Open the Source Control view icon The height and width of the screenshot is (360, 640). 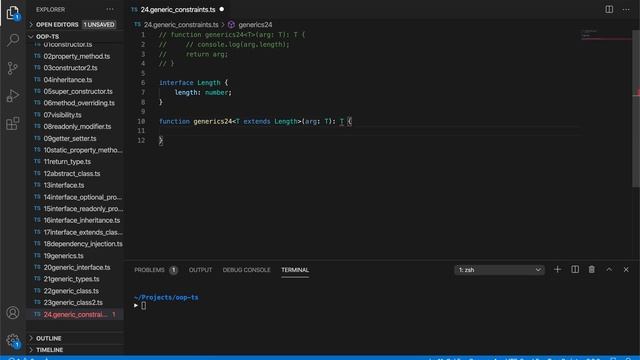tap(13, 68)
